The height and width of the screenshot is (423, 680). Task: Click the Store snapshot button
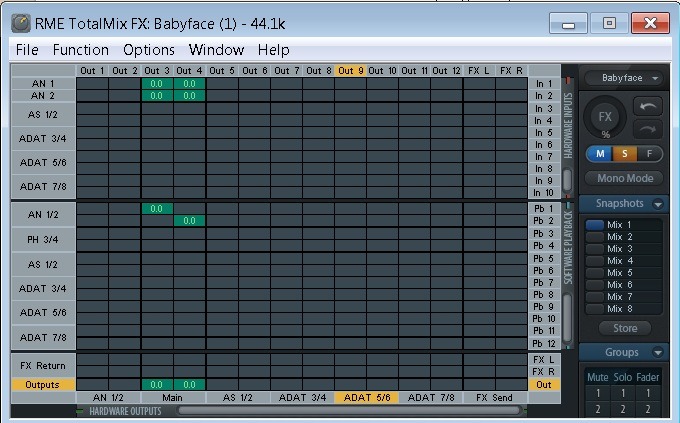[x=624, y=328]
